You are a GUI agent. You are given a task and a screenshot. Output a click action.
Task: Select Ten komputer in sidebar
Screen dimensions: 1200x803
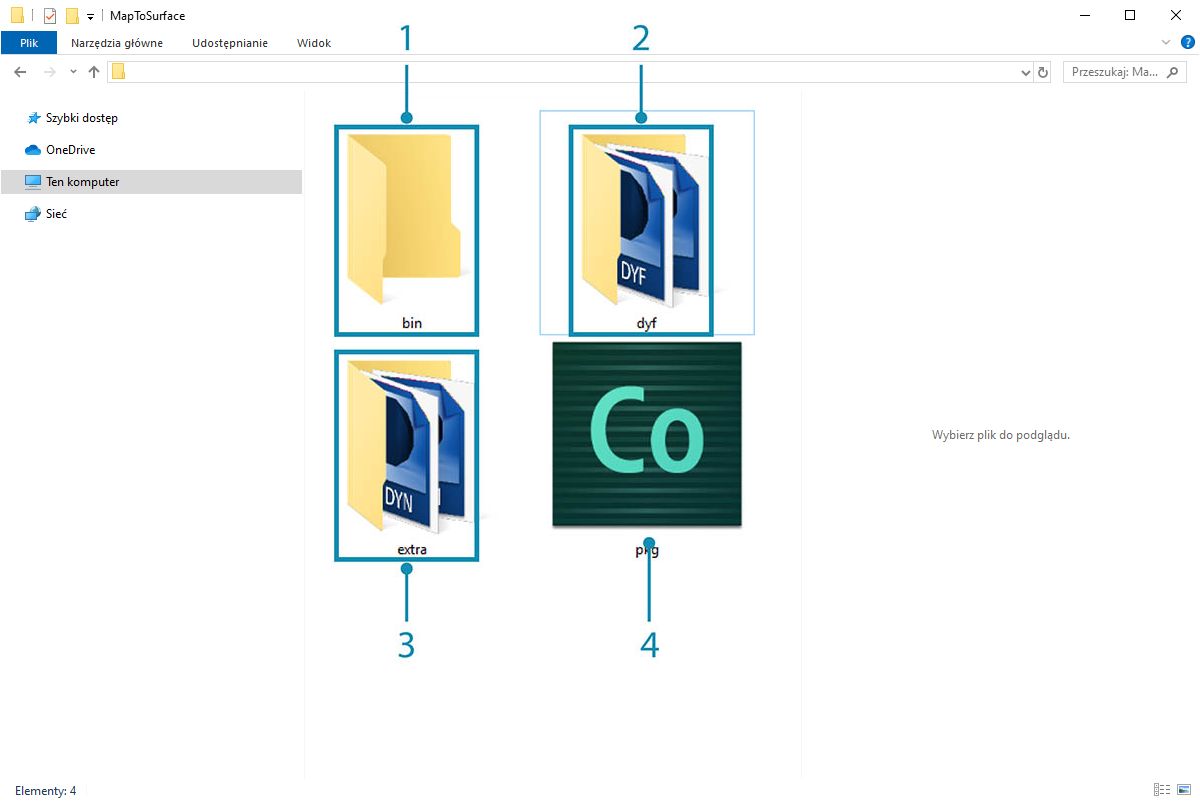click(150, 182)
